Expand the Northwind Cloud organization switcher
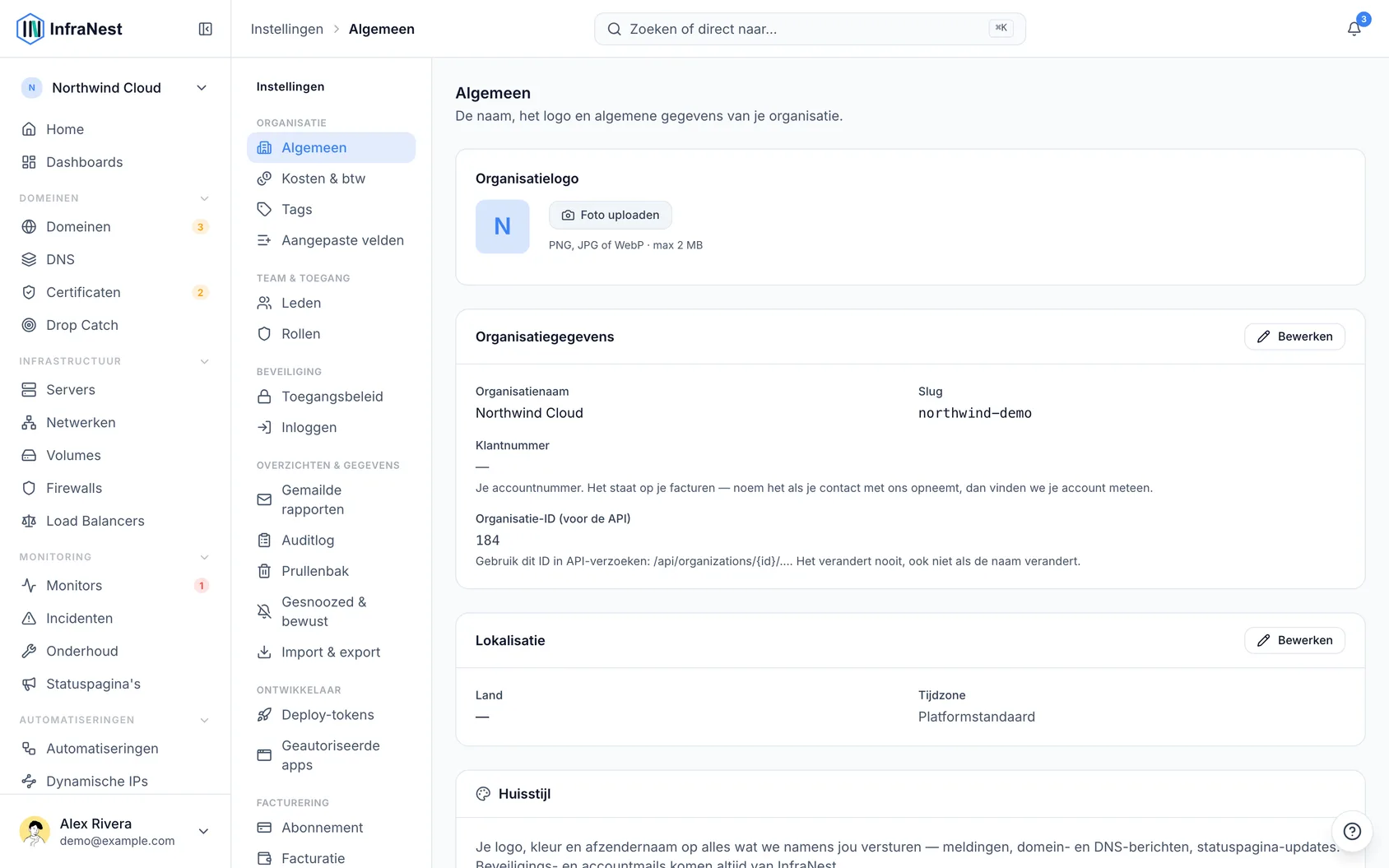 (x=114, y=88)
